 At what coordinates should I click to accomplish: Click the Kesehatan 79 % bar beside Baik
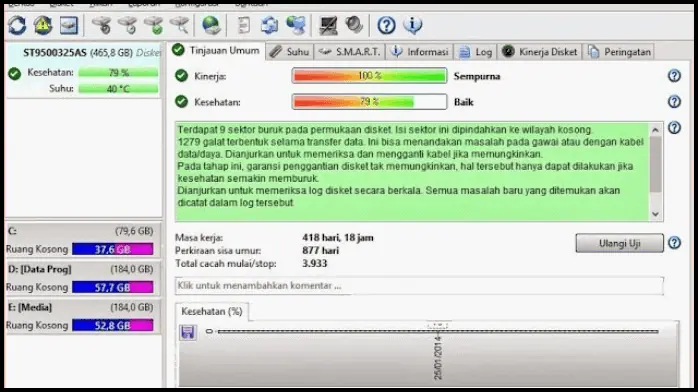point(369,102)
